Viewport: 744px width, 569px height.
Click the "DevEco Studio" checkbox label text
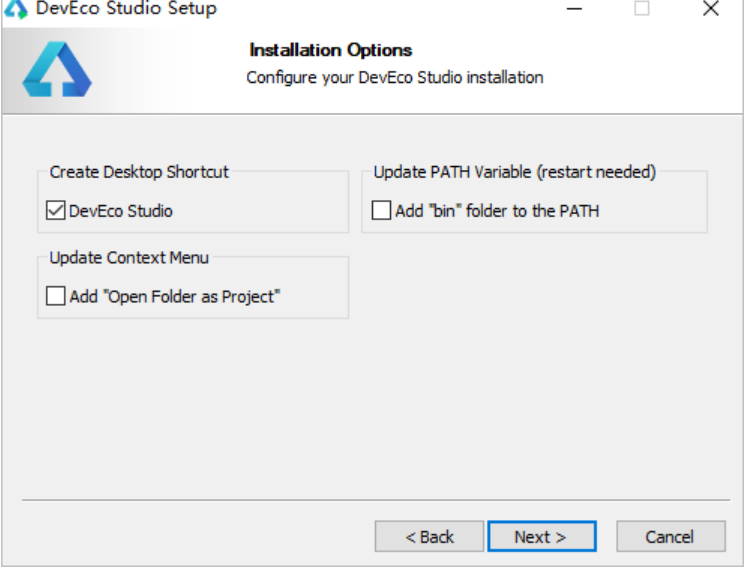click(121, 211)
